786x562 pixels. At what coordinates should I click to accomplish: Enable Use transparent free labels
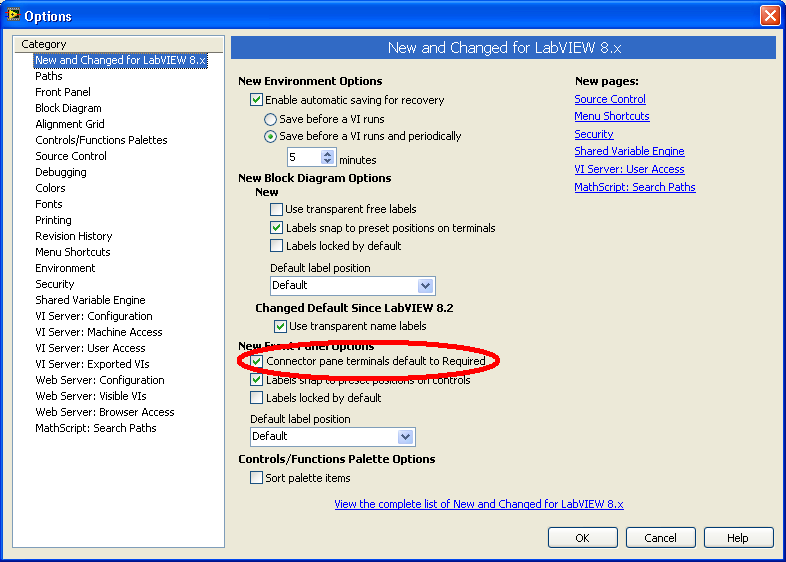click(x=276, y=209)
